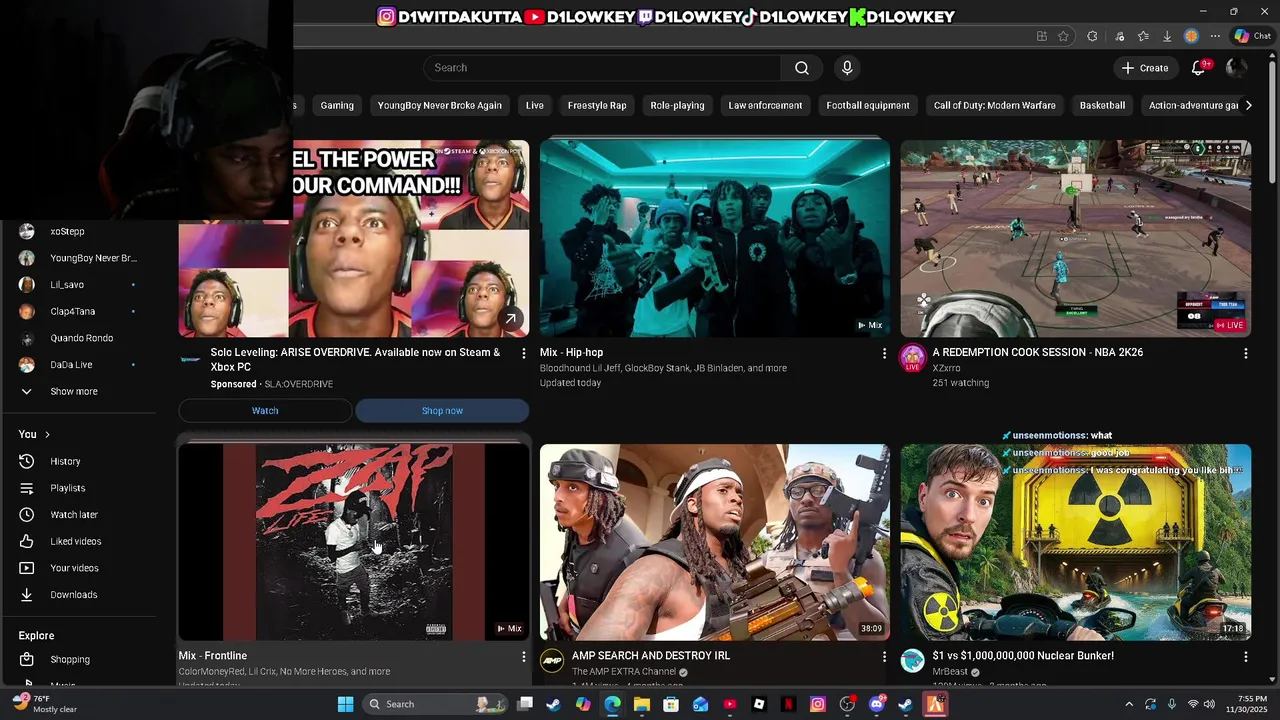Viewport: 1280px width, 720px height.
Task: Open Edge Settings and more ellipsis
Action: click(x=1215, y=36)
